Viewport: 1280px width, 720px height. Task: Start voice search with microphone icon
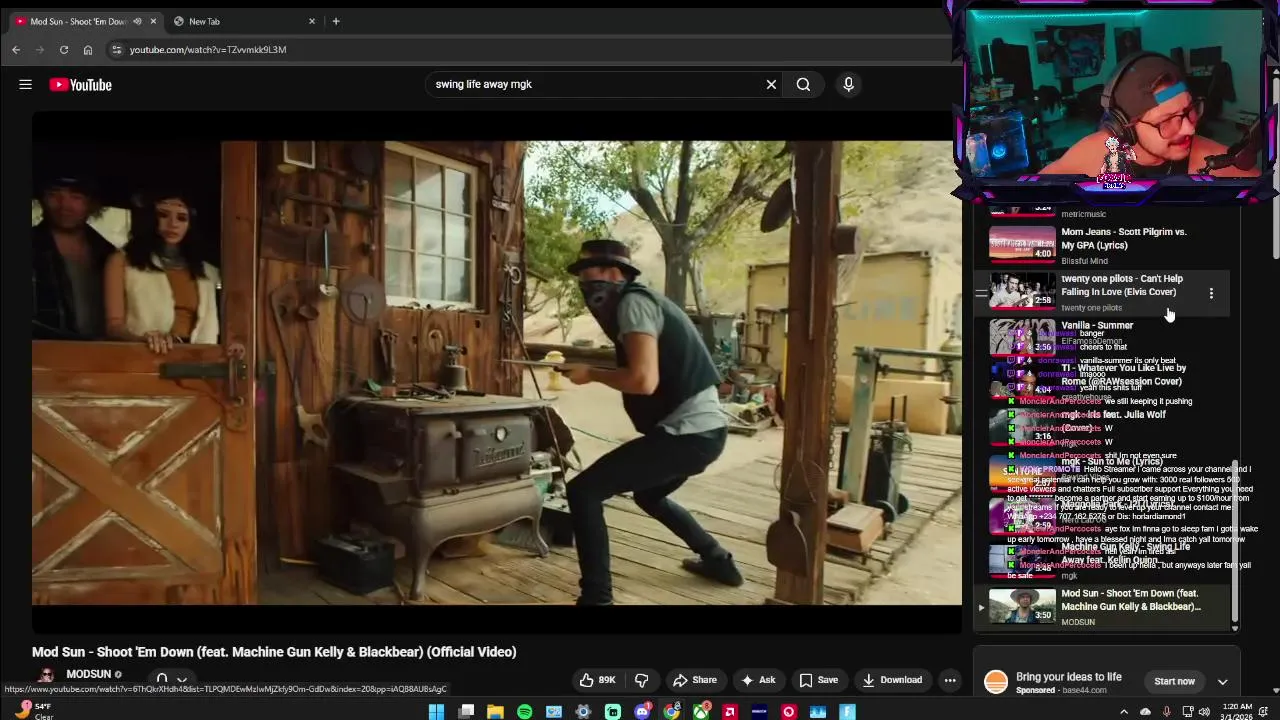848,85
